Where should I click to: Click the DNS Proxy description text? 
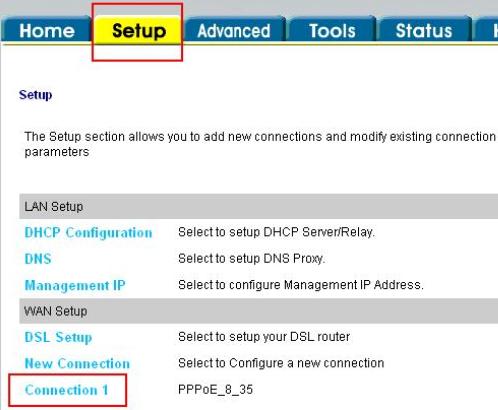pyautogui.click(x=251, y=258)
